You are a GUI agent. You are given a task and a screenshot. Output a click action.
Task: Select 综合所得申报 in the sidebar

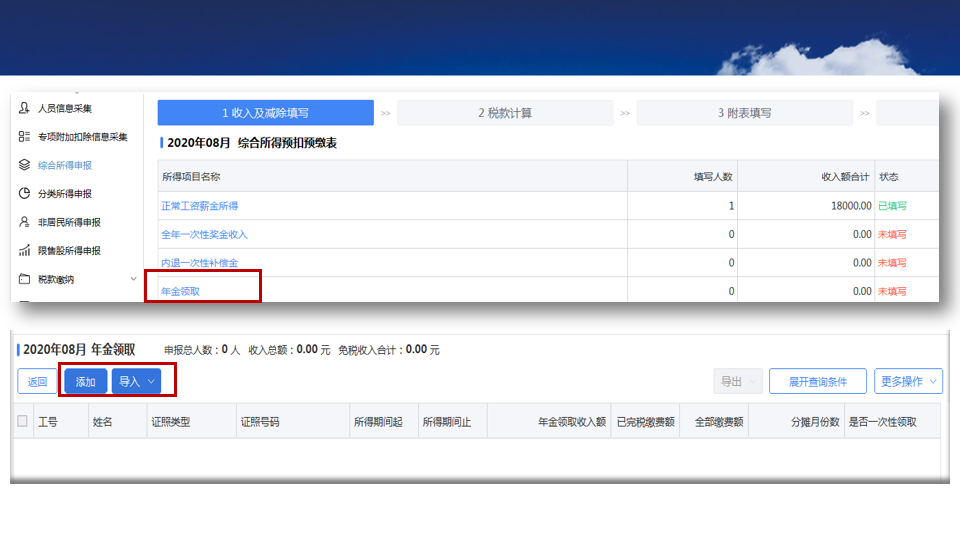(x=65, y=165)
